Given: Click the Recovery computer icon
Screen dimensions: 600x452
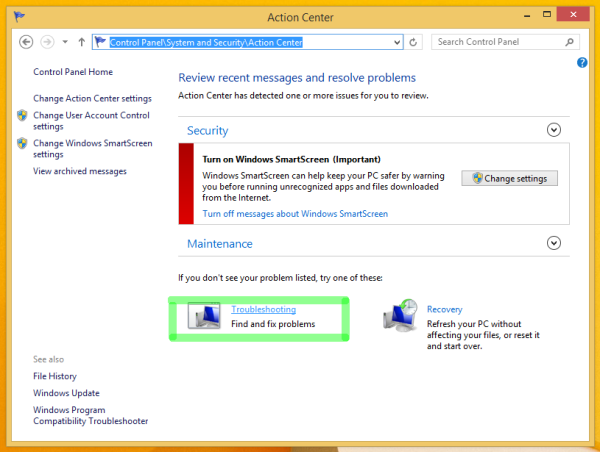Looking at the screenshot, I should coord(400,315).
